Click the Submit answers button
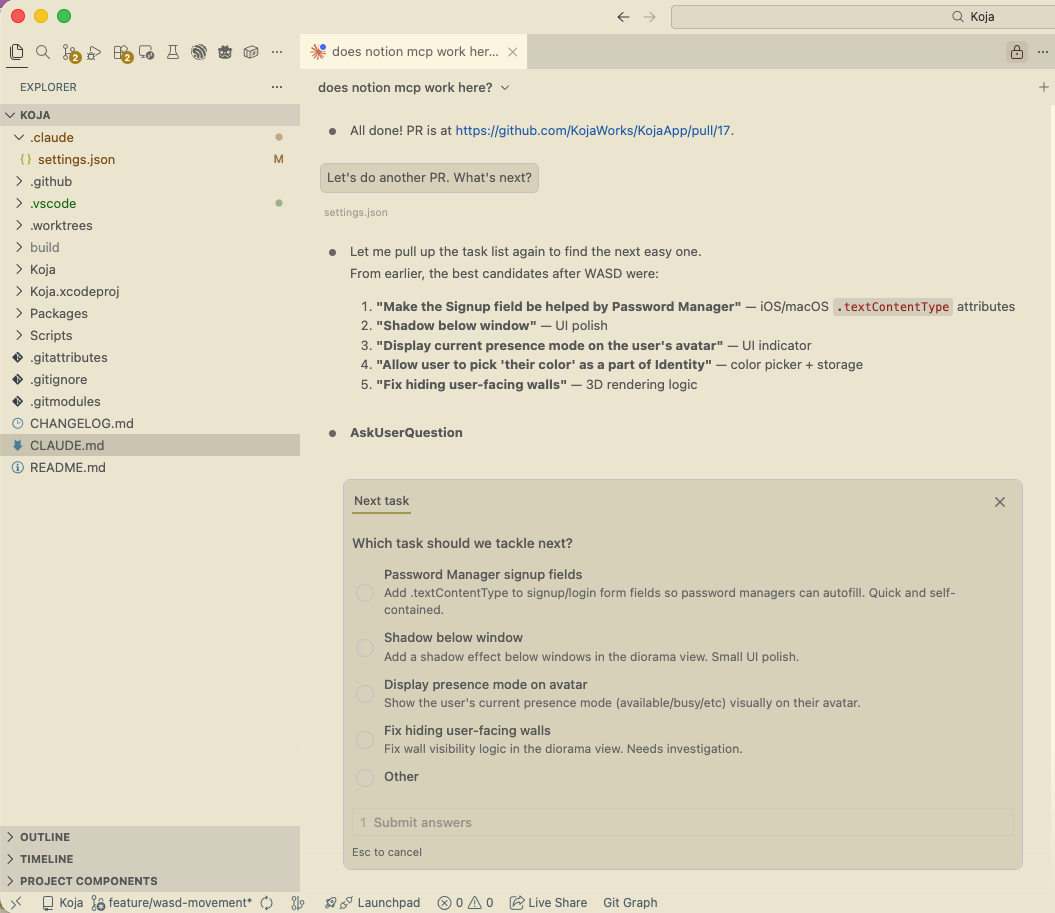The image size is (1055, 913). coord(422,822)
